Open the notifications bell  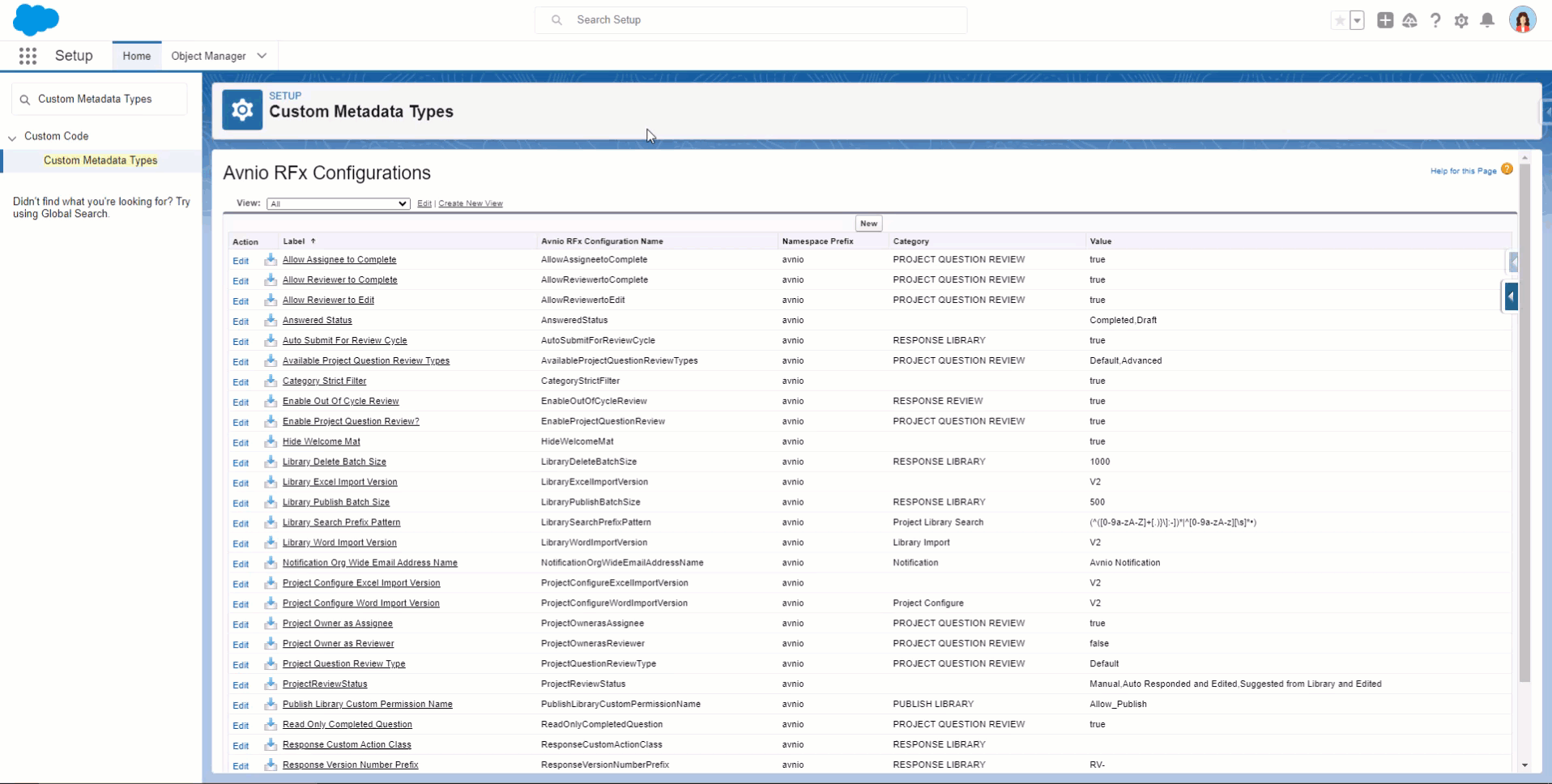point(1487,20)
